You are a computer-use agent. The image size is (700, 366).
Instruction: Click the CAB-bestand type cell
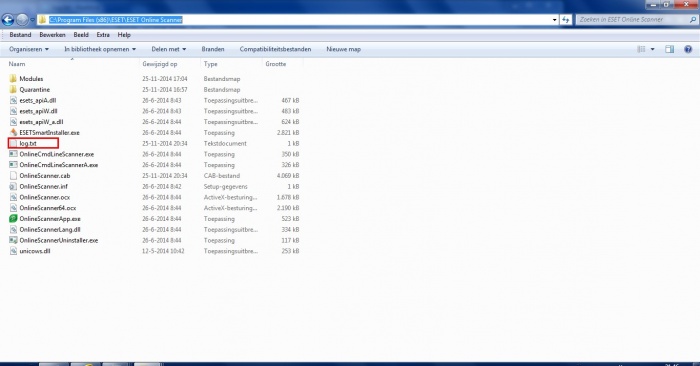221,175
